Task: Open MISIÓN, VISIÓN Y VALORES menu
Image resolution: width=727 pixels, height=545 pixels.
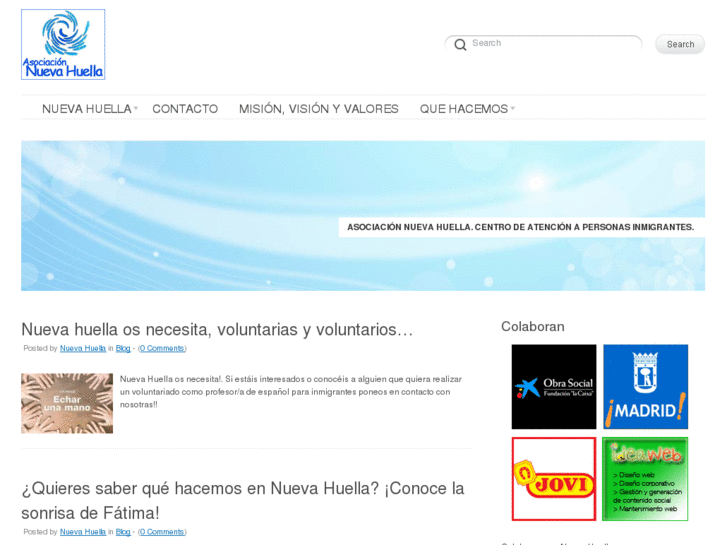Action: click(x=319, y=109)
